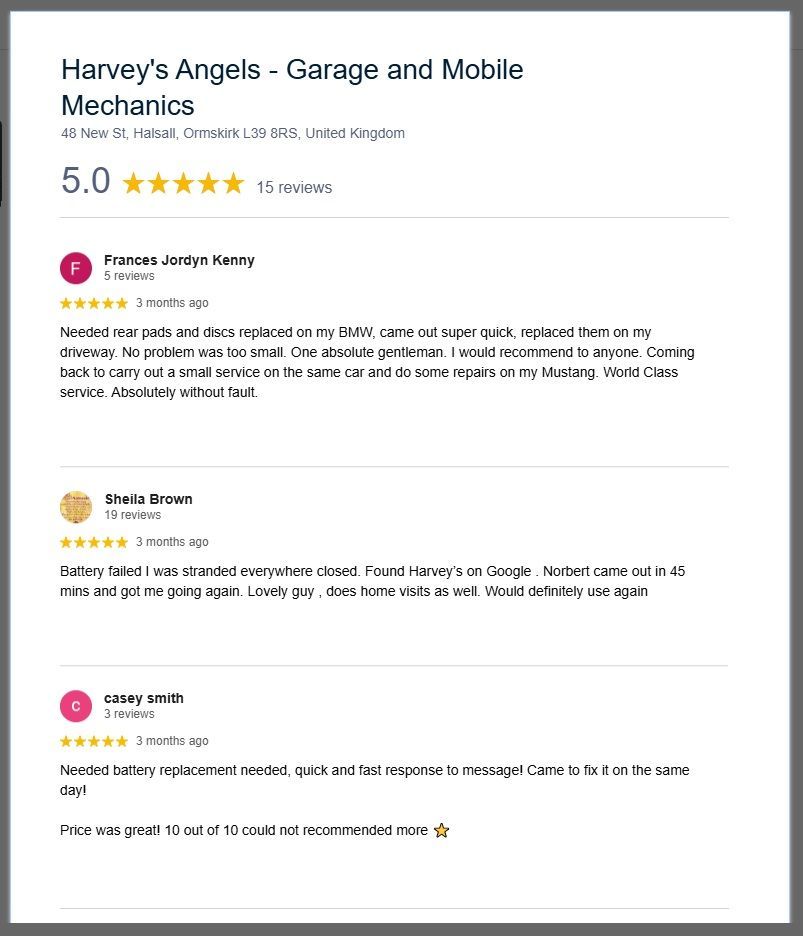Open Sheila Brown's profile picture
The width and height of the screenshot is (803, 936).
coord(76,507)
